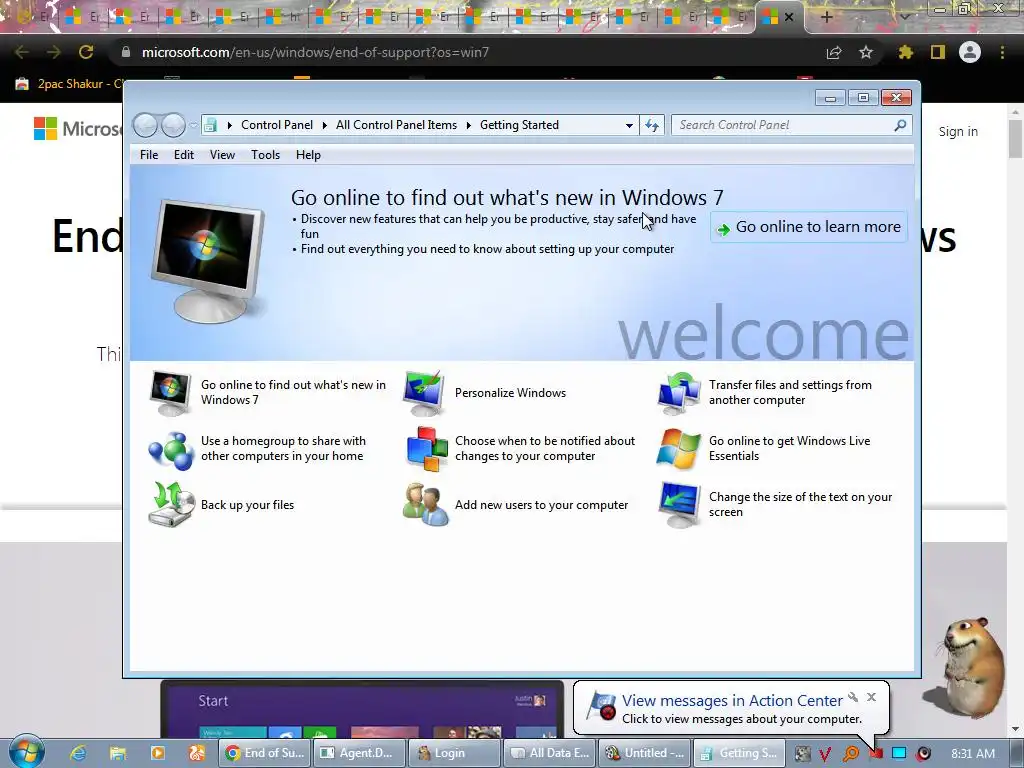Click Sign in on Microsoft page
The height and width of the screenshot is (768, 1024).
pyautogui.click(x=958, y=131)
